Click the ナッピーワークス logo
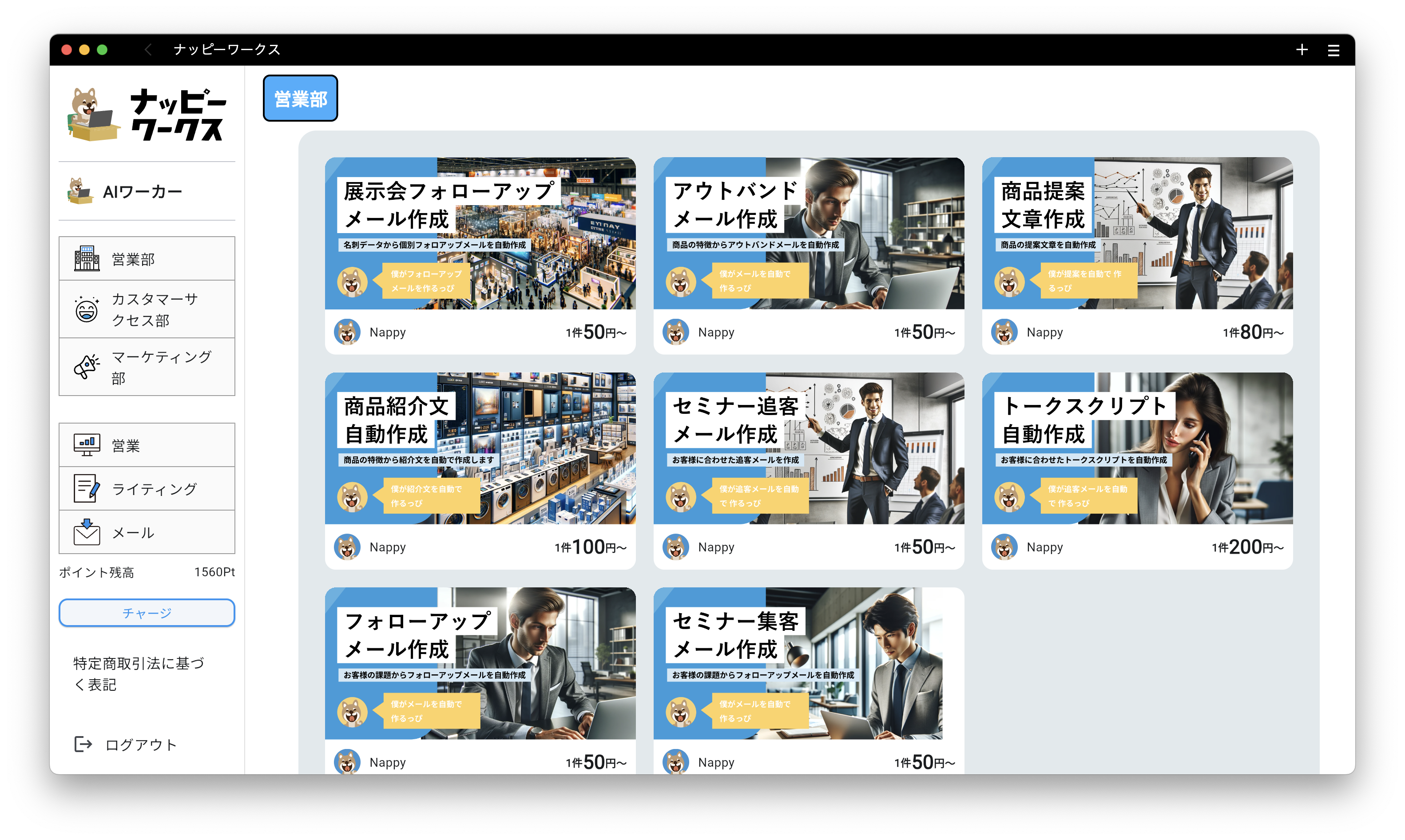This screenshot has height=840, width=1405. point(147,115)
